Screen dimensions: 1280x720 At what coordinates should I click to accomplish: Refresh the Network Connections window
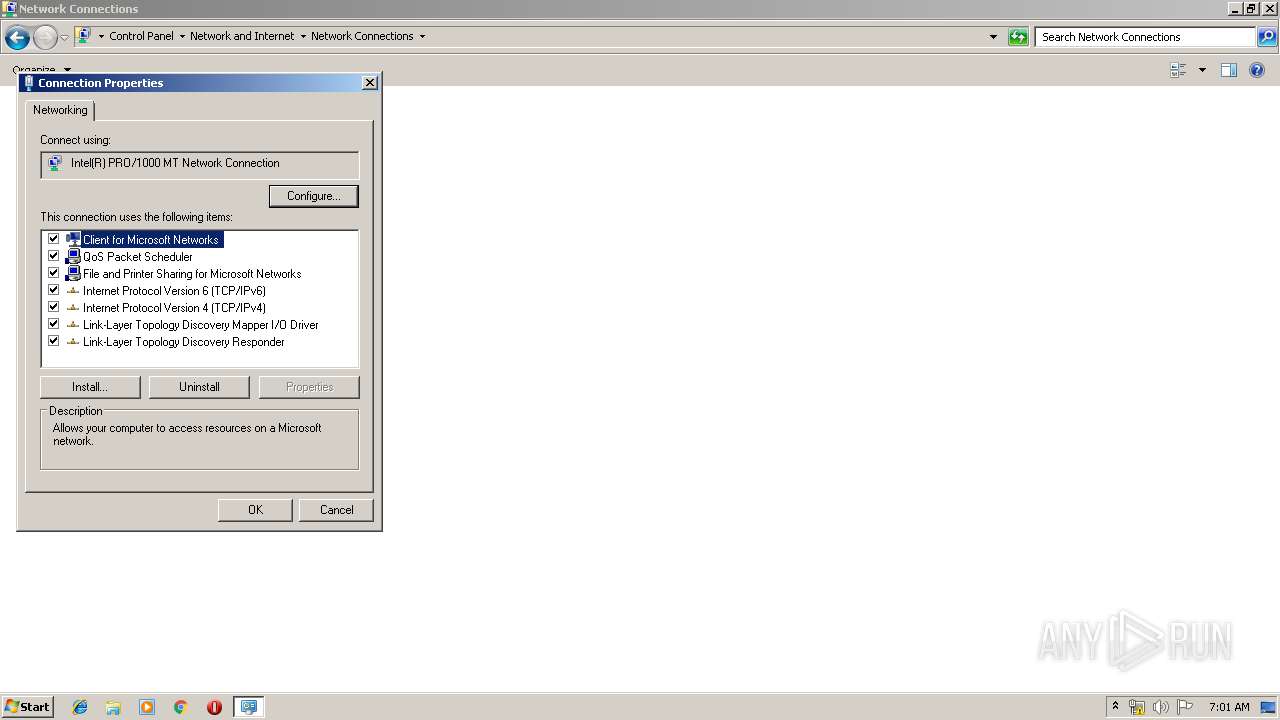pos(1018,37)
